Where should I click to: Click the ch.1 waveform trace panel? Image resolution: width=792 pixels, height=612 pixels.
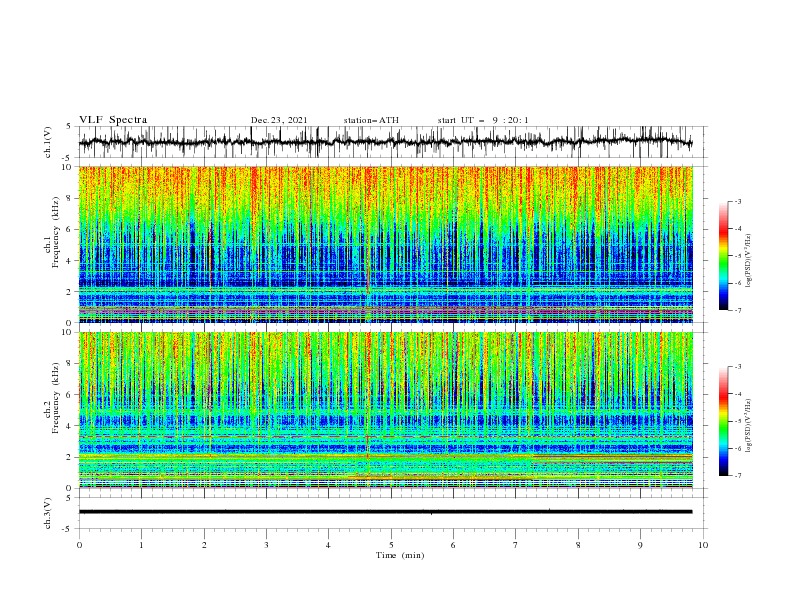(393, 142)
